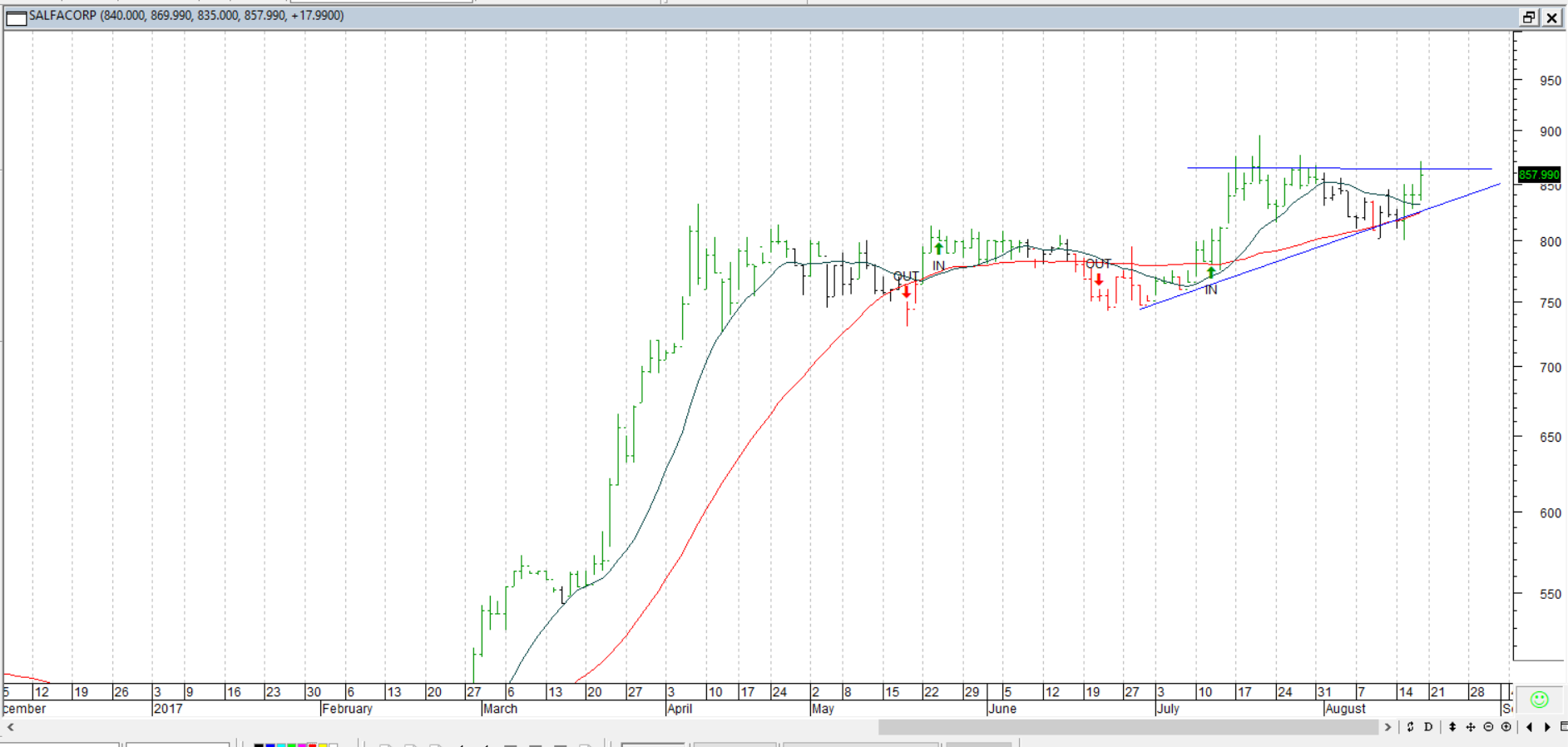This screenshot has width=1568, height=747.
Task: Click the 550 price axis label
Action: click(x=1551, y=595)
